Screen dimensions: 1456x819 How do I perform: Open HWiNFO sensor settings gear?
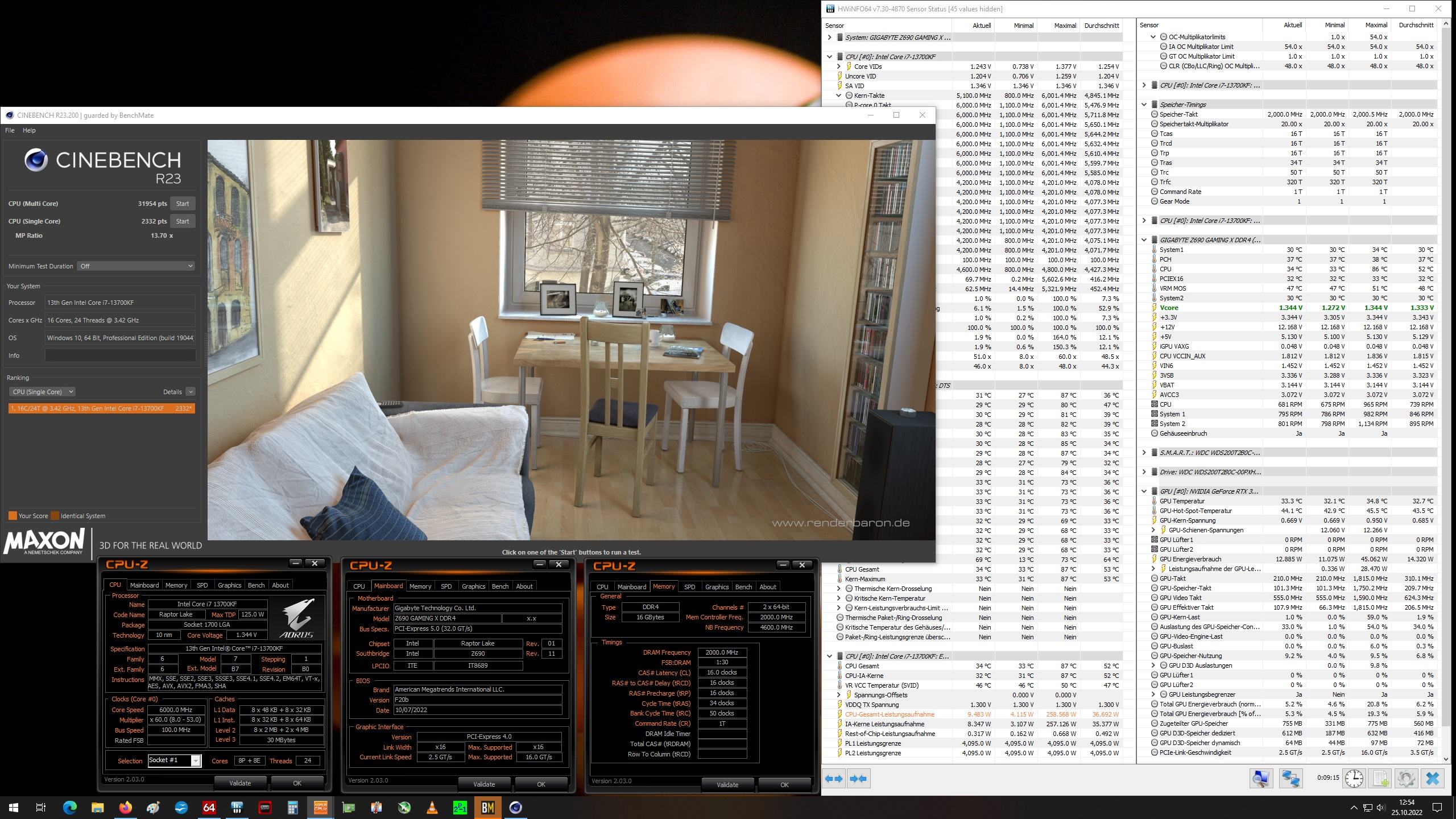(x=1406, y=778)
